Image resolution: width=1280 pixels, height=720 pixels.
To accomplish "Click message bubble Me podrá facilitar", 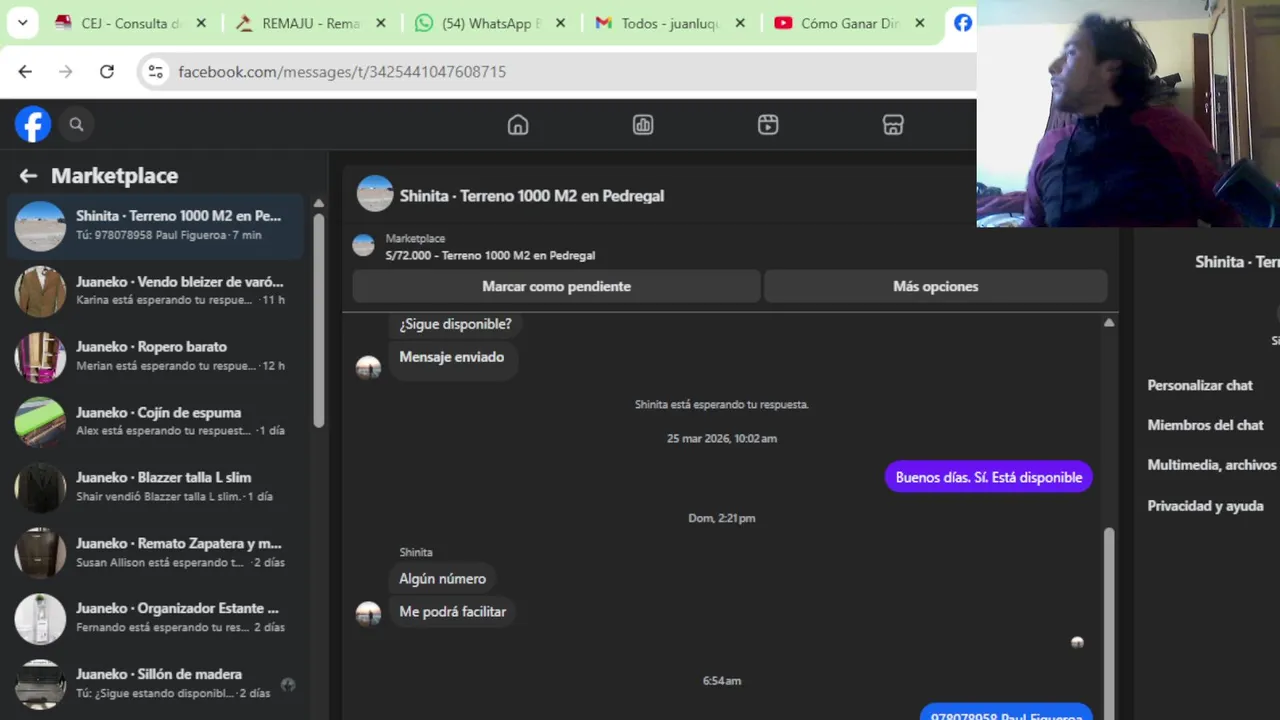I will pos(452,612).
